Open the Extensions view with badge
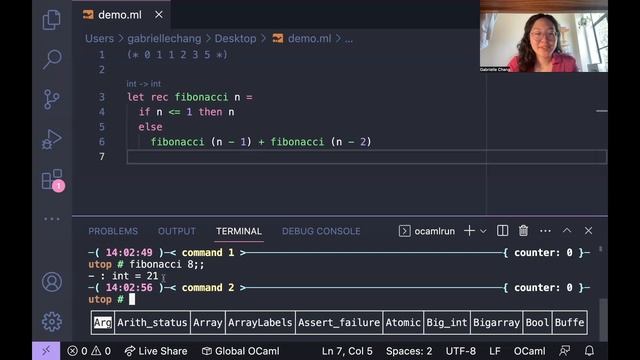This screenshot has height=360, width=640. pyautogui.click(x=53, y=180)
